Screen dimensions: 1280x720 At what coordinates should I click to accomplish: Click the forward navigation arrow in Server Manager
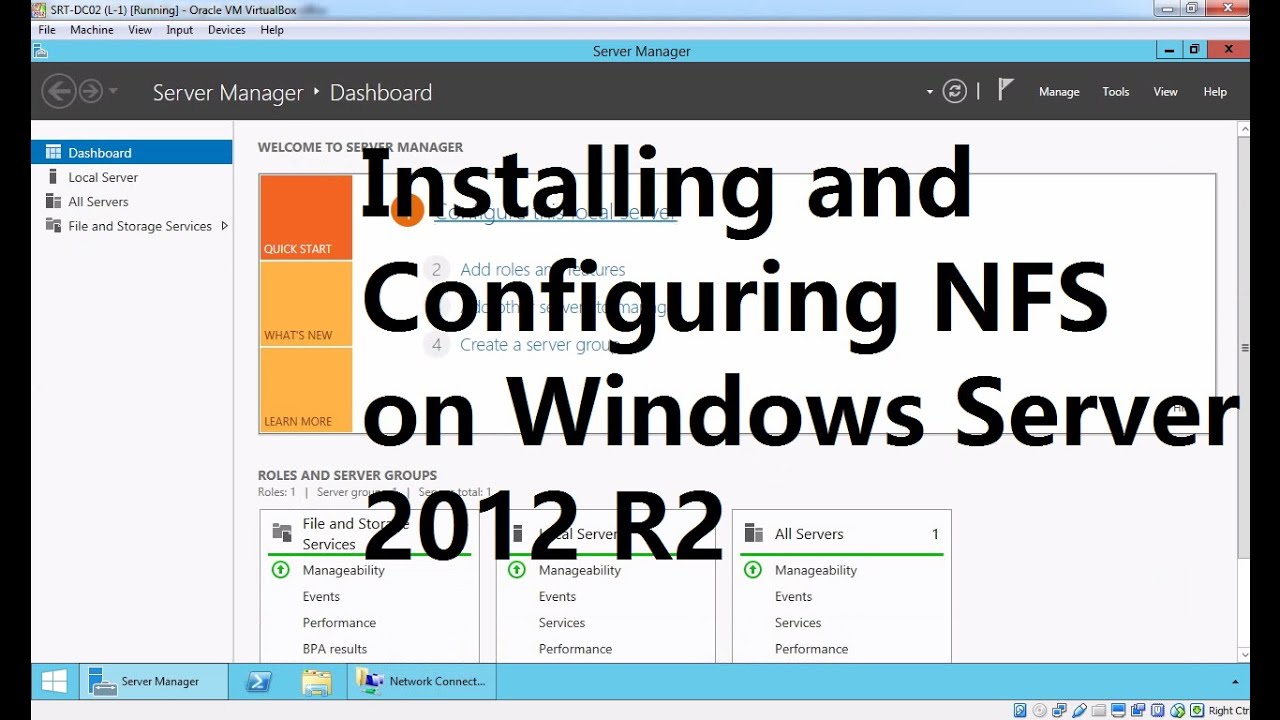point(91,92)
